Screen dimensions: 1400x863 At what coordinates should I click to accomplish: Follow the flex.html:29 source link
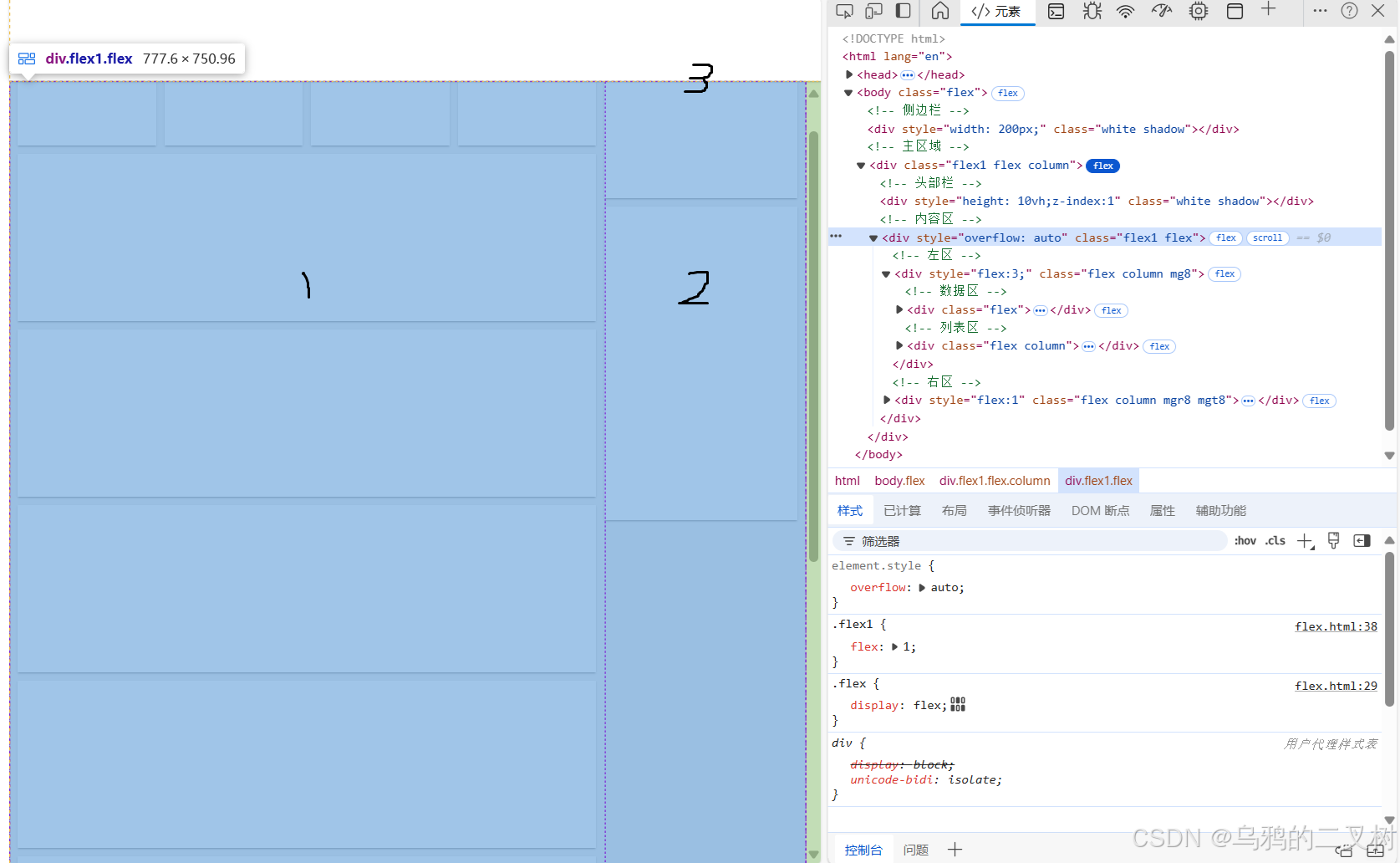point(1336,685)
